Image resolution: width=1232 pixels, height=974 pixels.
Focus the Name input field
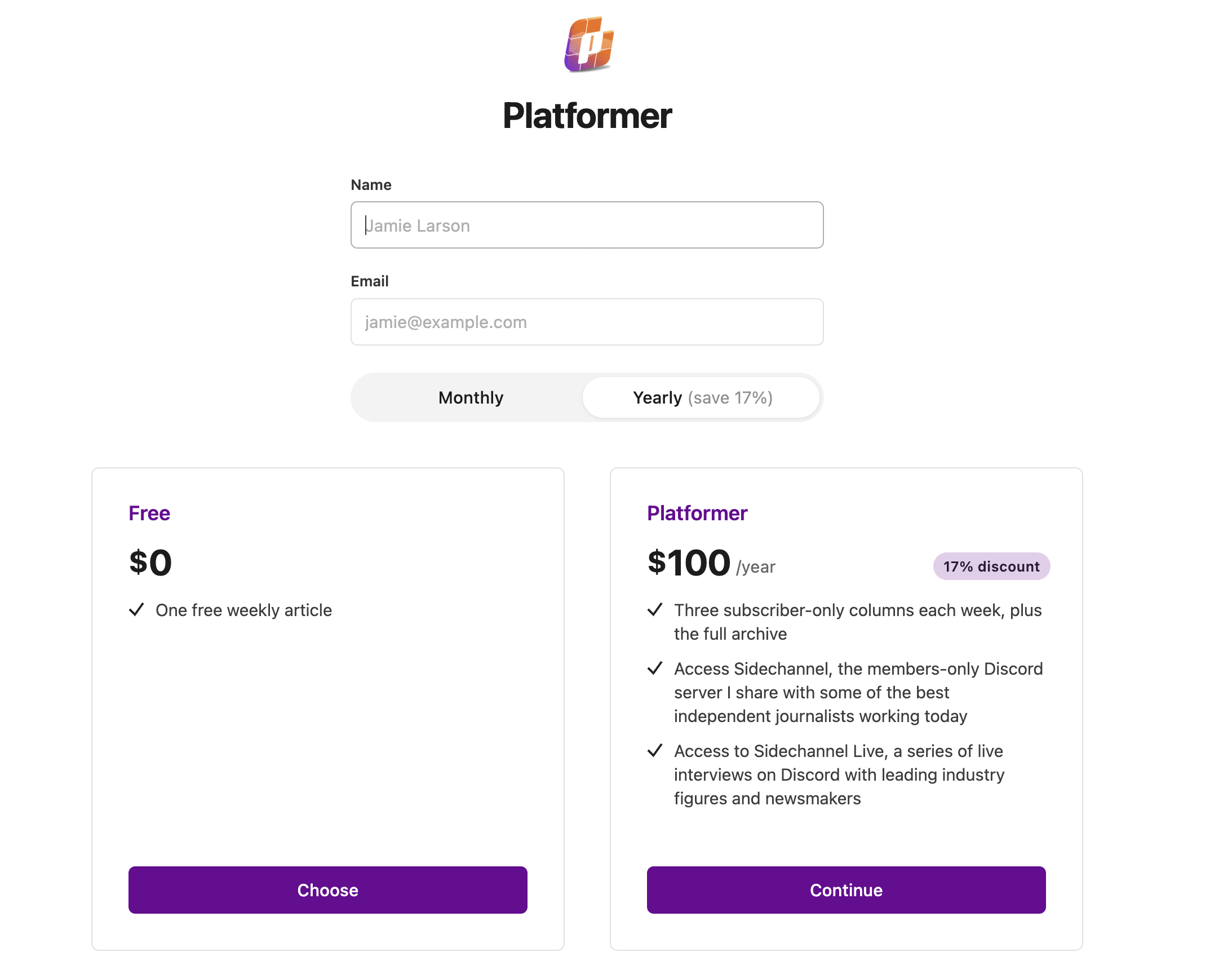coord(587,225)
